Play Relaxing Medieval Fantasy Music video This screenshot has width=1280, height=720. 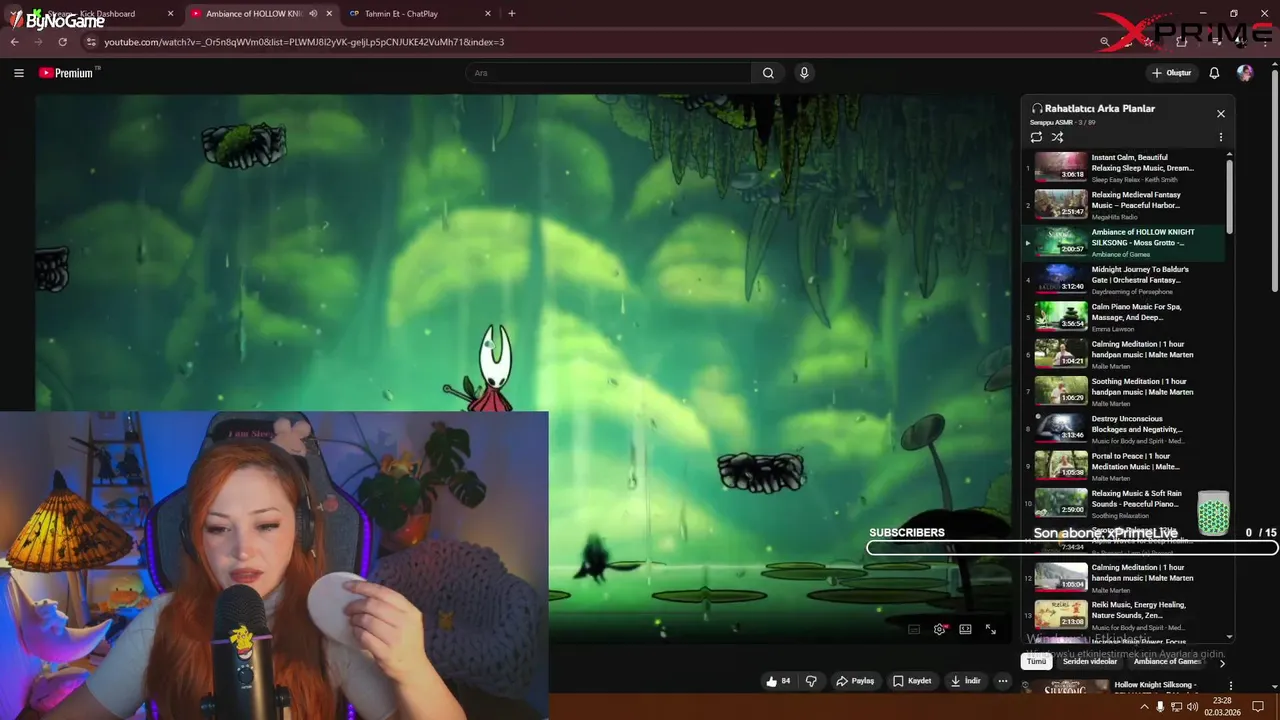pos(1124,205)
